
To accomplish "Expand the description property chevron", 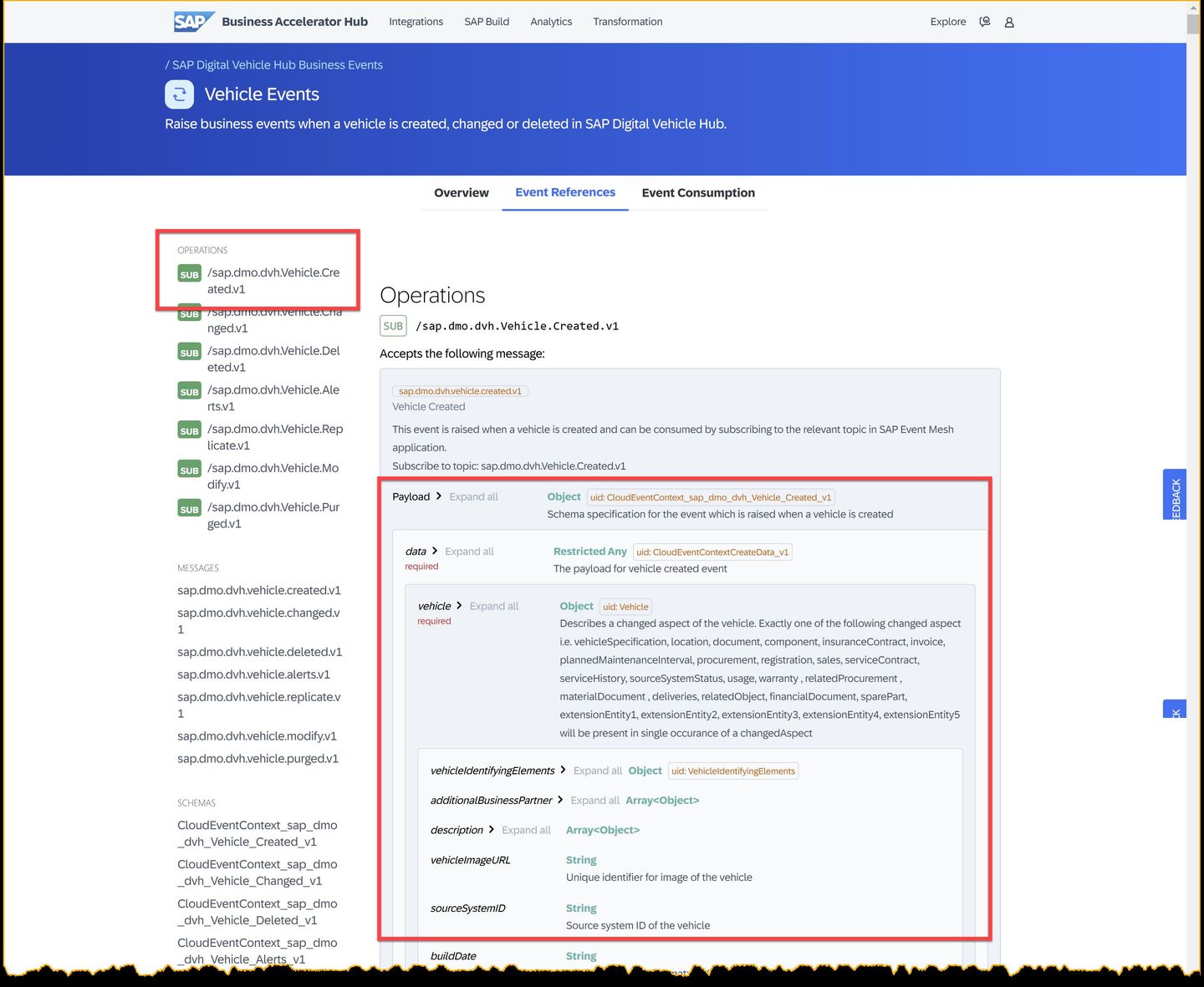I will pos(491,830).
